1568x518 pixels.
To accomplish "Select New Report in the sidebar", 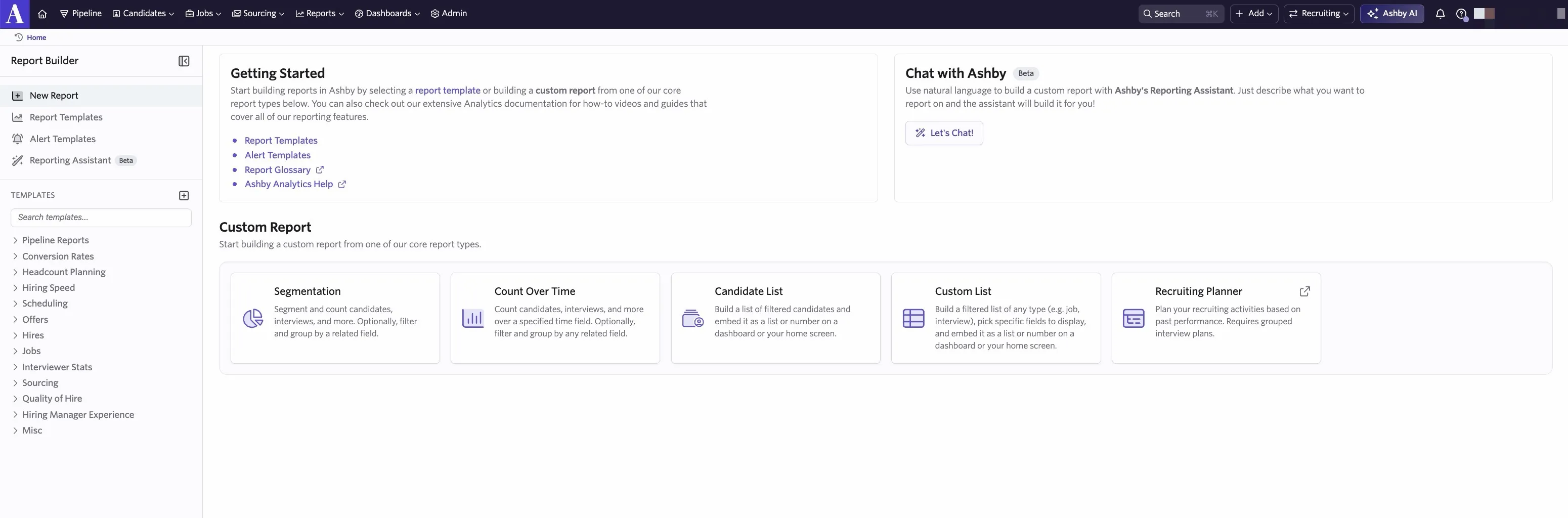I will click(x=101, y=96).
